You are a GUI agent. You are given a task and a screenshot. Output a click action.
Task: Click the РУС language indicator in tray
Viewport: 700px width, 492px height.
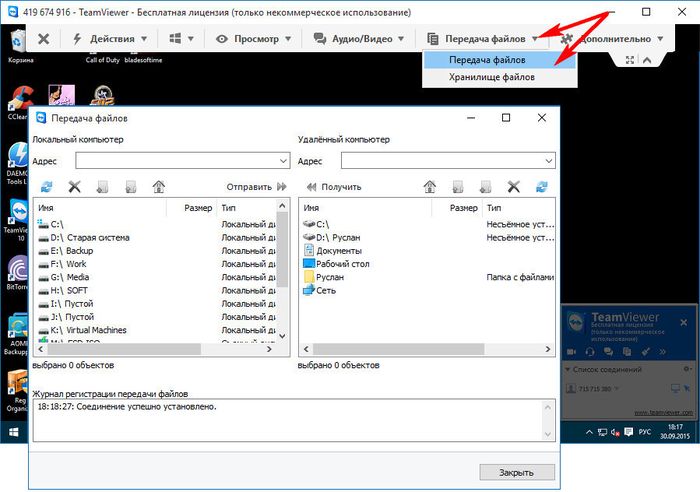644,432
